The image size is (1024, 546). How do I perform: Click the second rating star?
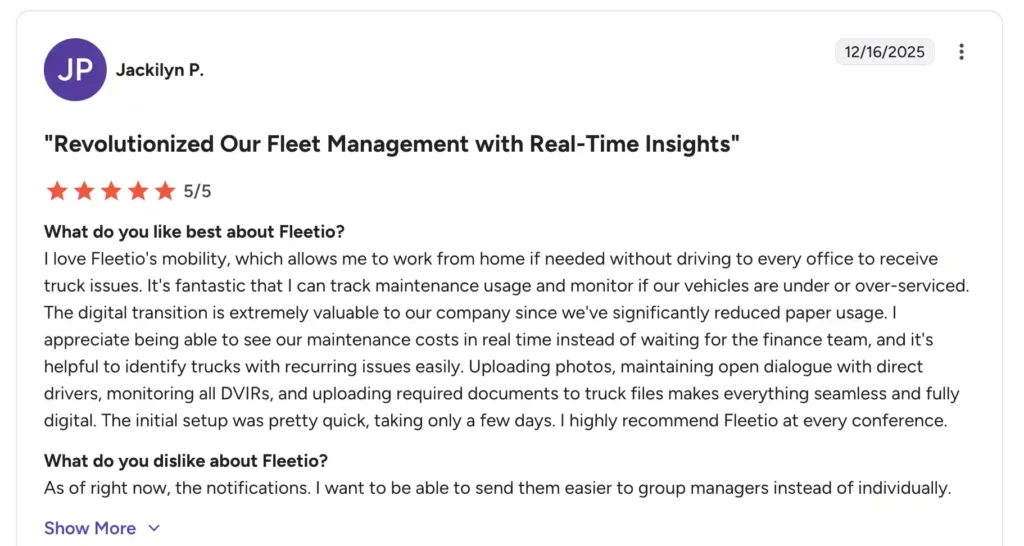pos(84,191)
